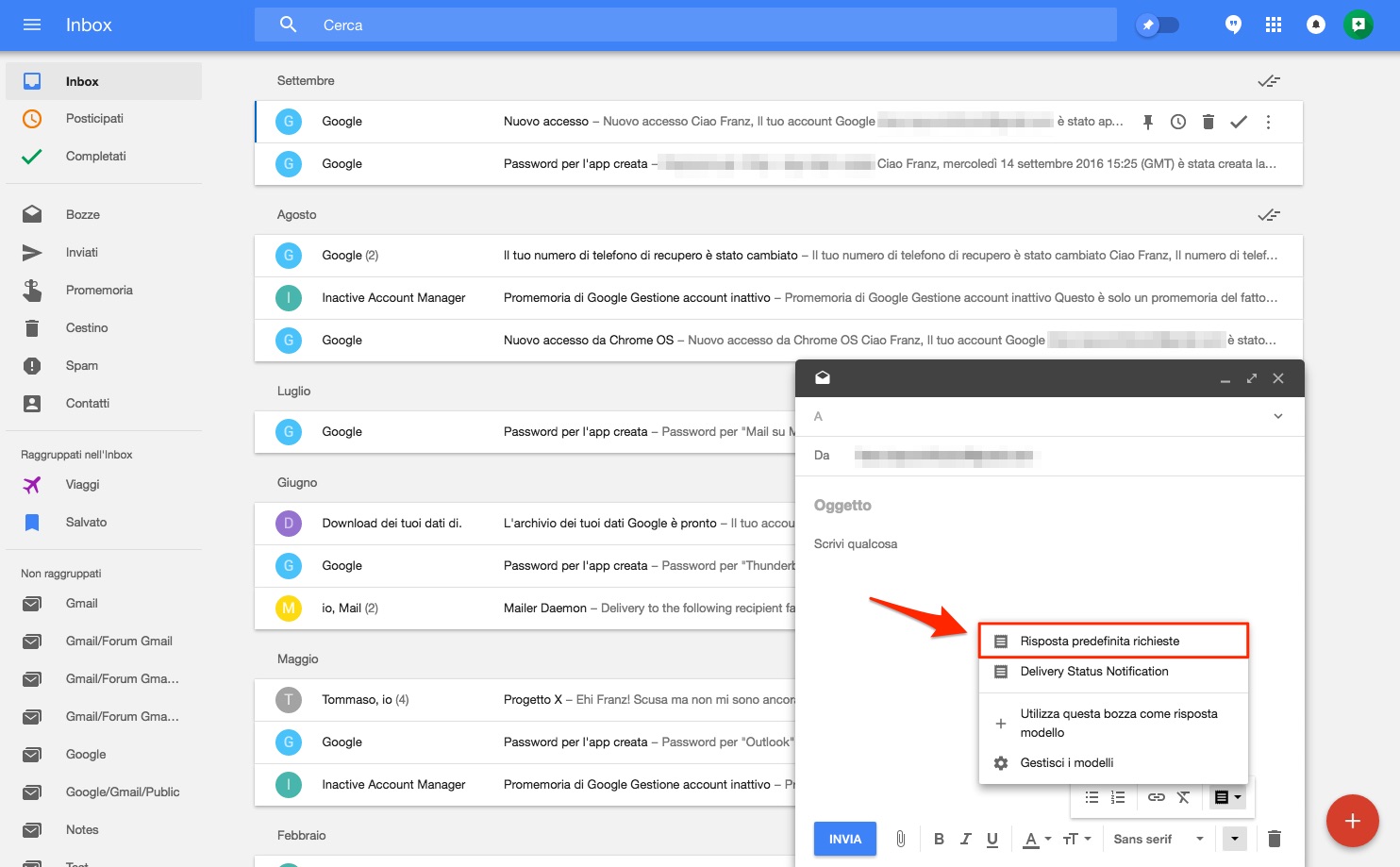Click the open-envelope icon in compose header

click(x=823, y=377)
